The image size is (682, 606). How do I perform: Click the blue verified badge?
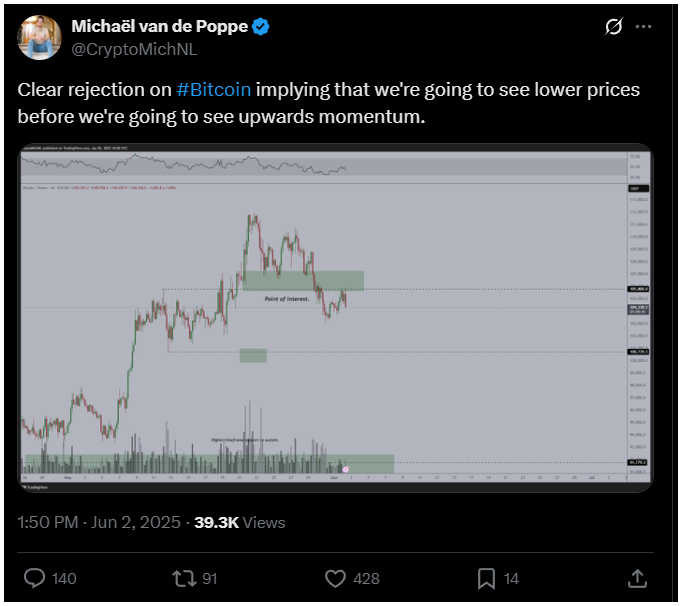click(x=261, y=27)
